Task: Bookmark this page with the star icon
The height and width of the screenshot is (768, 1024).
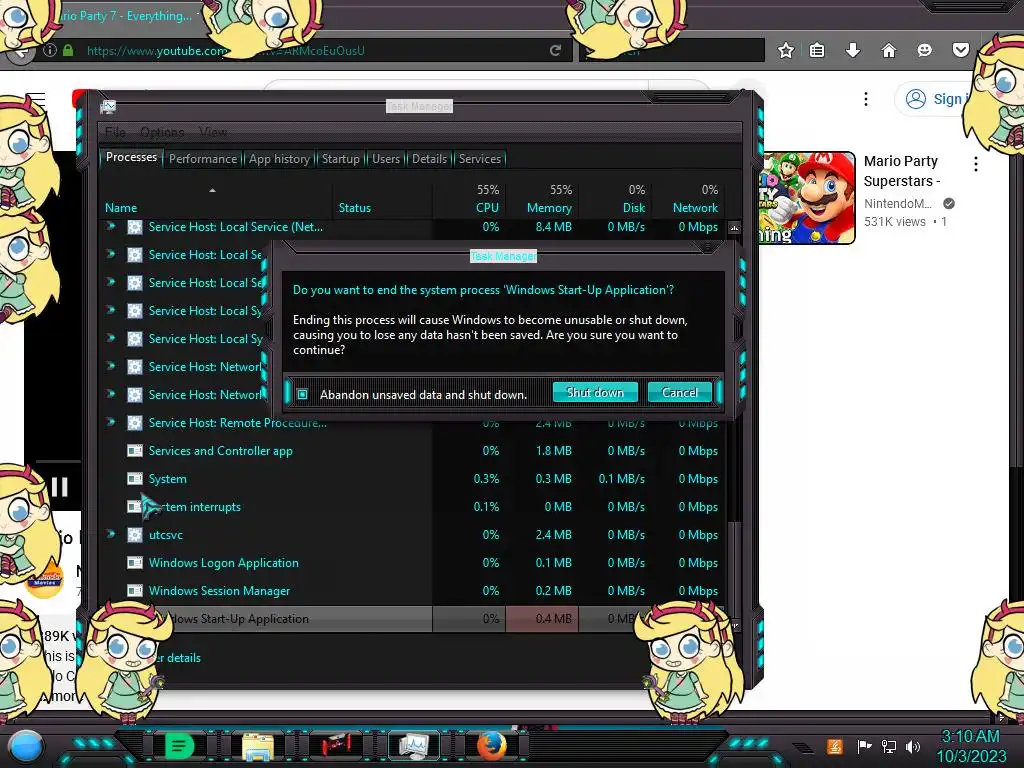Action: [786, 50]
